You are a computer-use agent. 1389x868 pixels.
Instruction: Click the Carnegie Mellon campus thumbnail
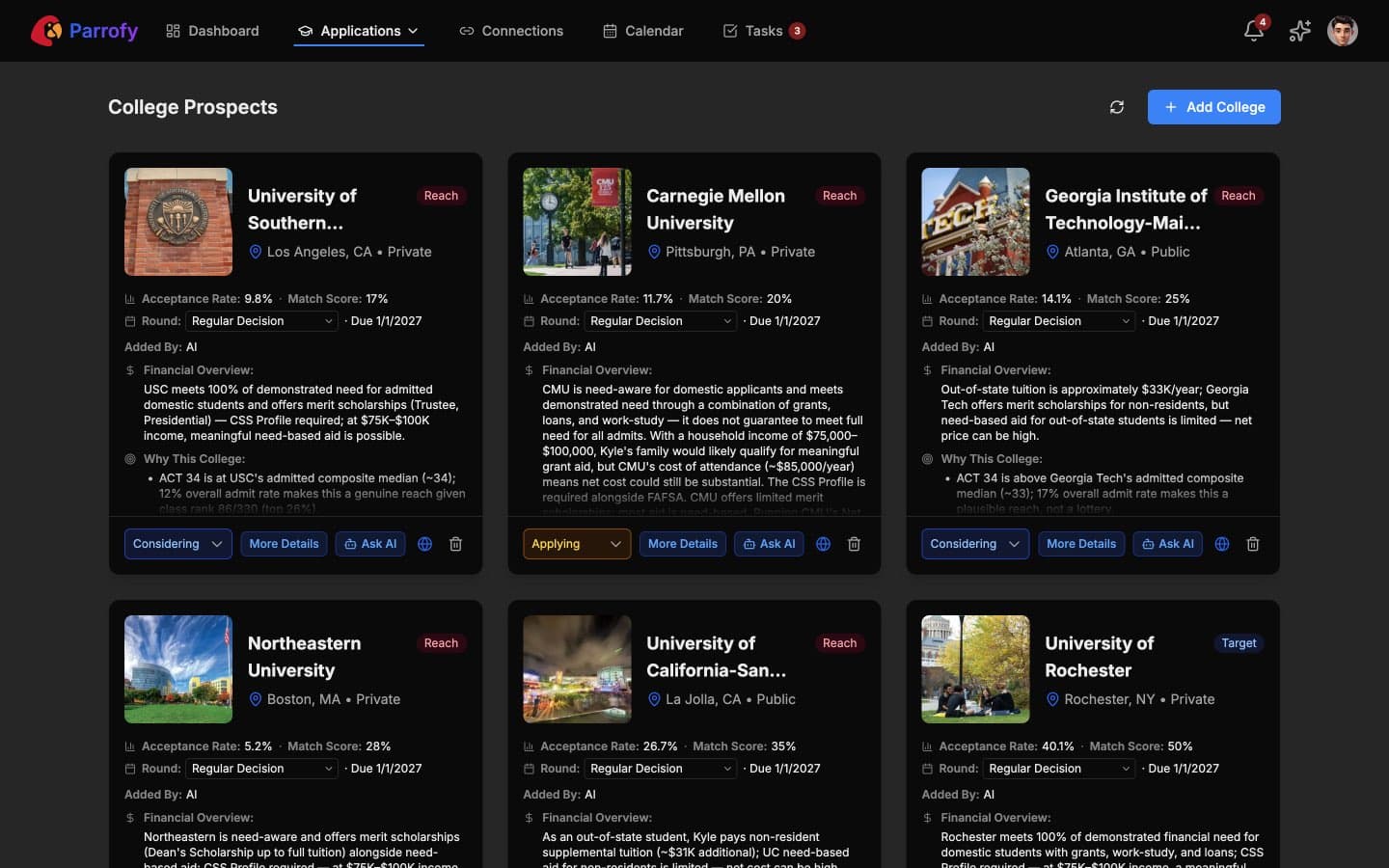point(577,222)
